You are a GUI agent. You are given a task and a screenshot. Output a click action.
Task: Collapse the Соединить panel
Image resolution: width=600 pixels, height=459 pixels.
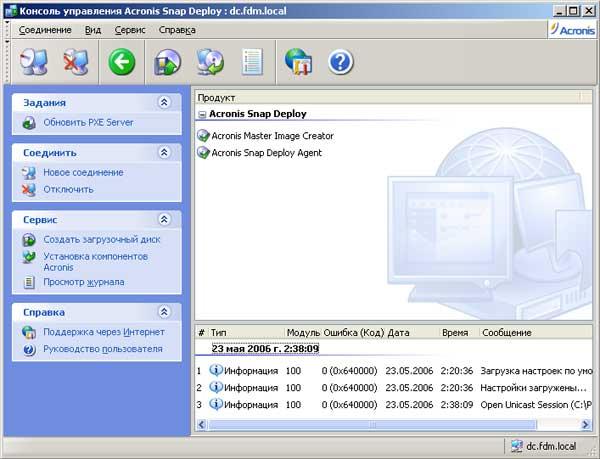(x=164, y=152)
